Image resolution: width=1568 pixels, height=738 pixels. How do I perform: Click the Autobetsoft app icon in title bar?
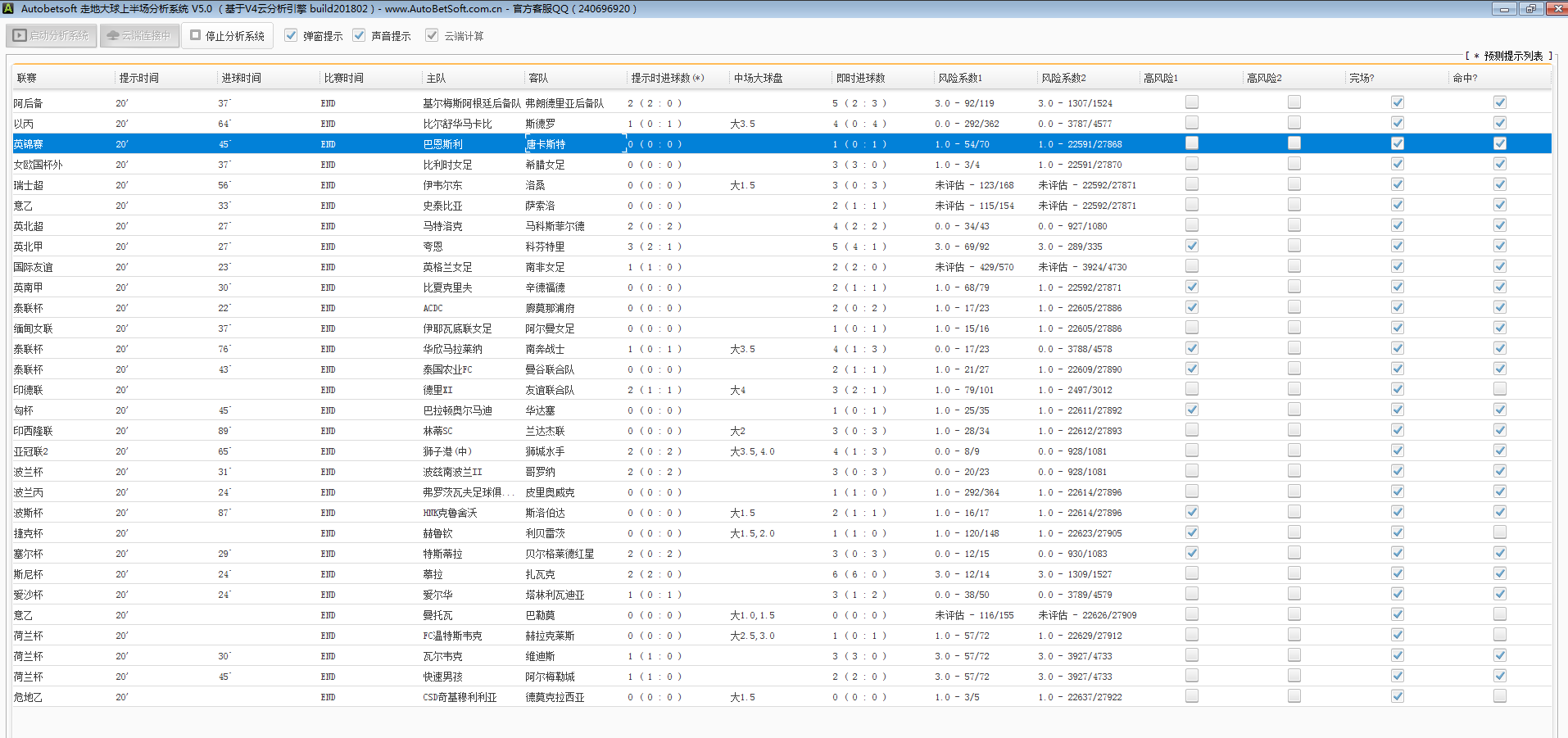click(x=8, y=8)
